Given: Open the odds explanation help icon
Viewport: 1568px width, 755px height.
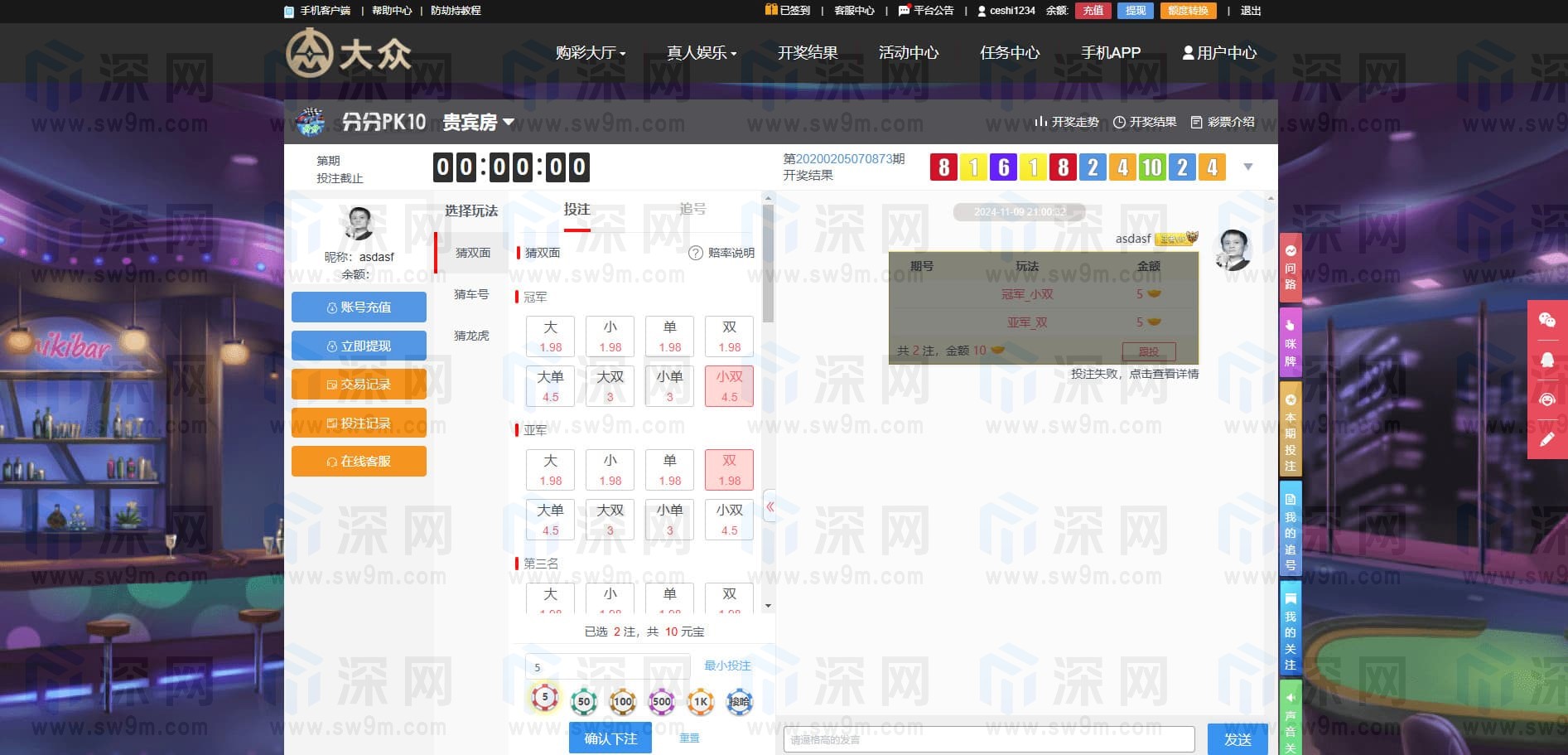Looking at the screenshot, I should point(696,253).
